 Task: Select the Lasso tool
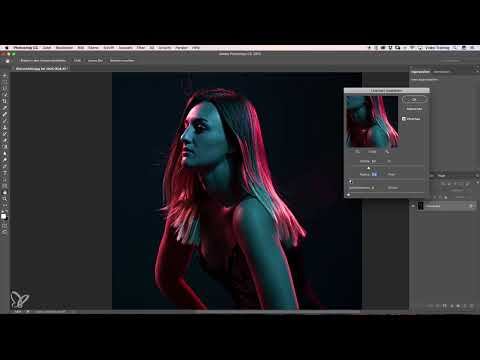pos(5,89)
